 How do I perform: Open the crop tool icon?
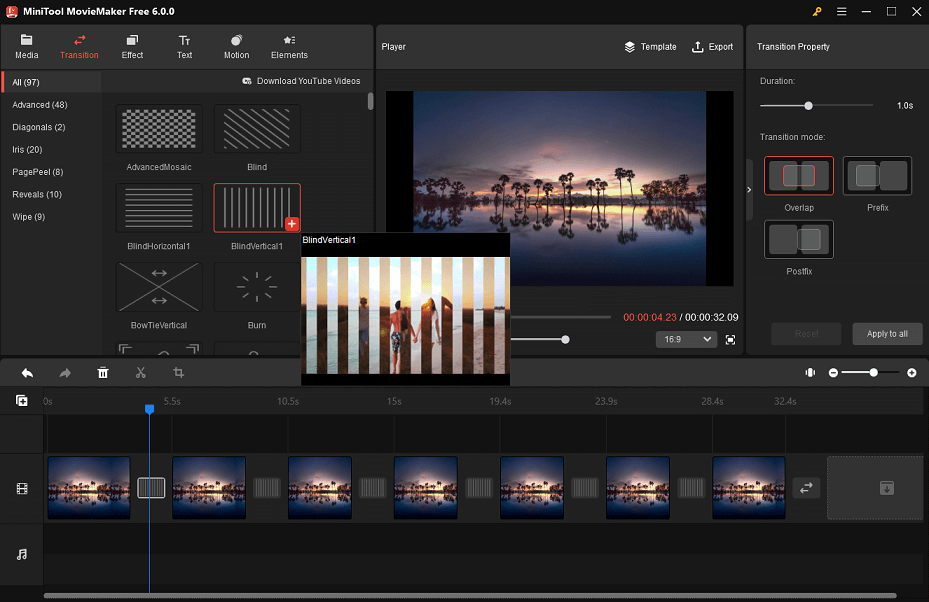pyautogui.click(x=178, y=372)
